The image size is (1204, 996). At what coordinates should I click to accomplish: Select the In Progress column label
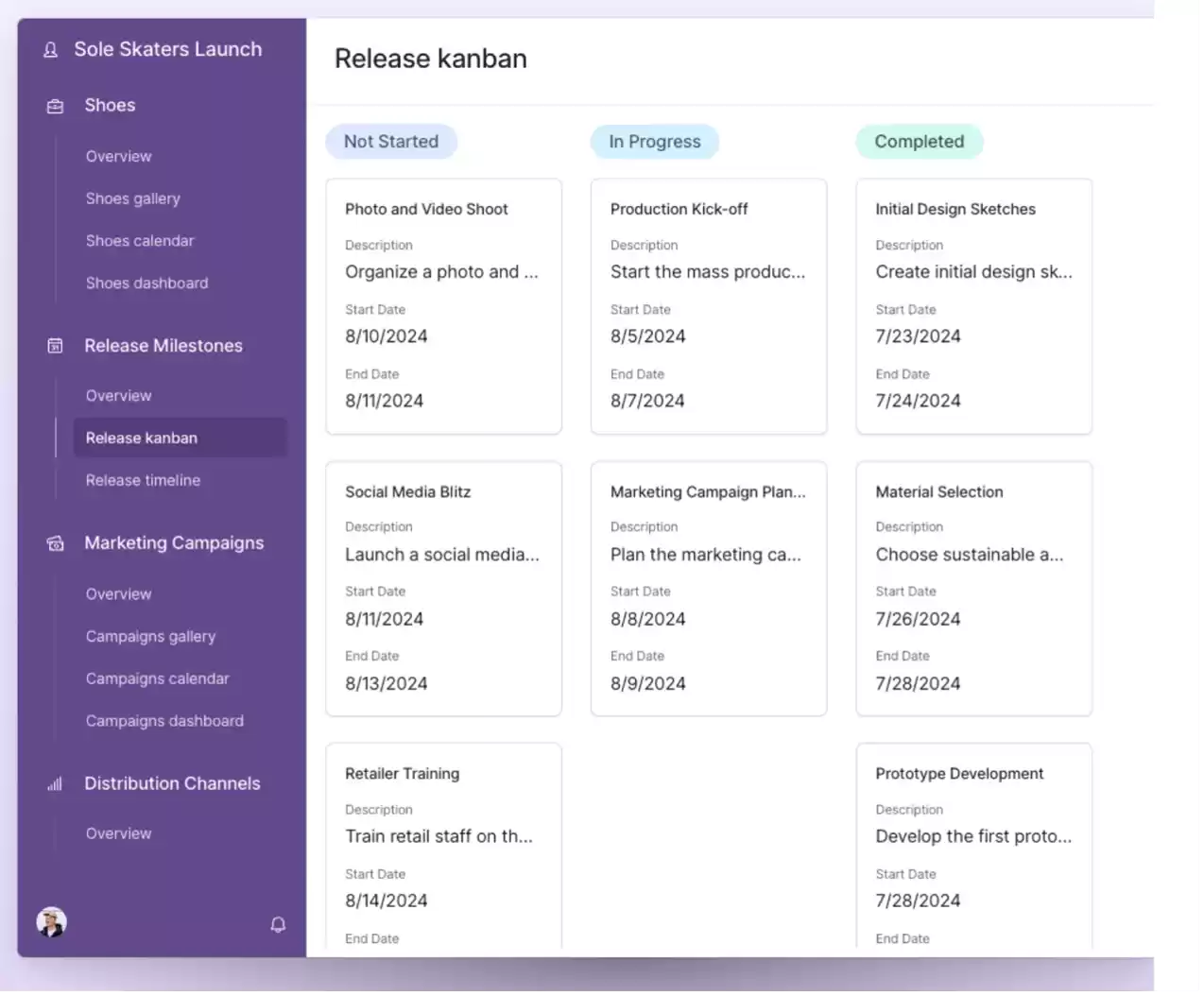655,142
